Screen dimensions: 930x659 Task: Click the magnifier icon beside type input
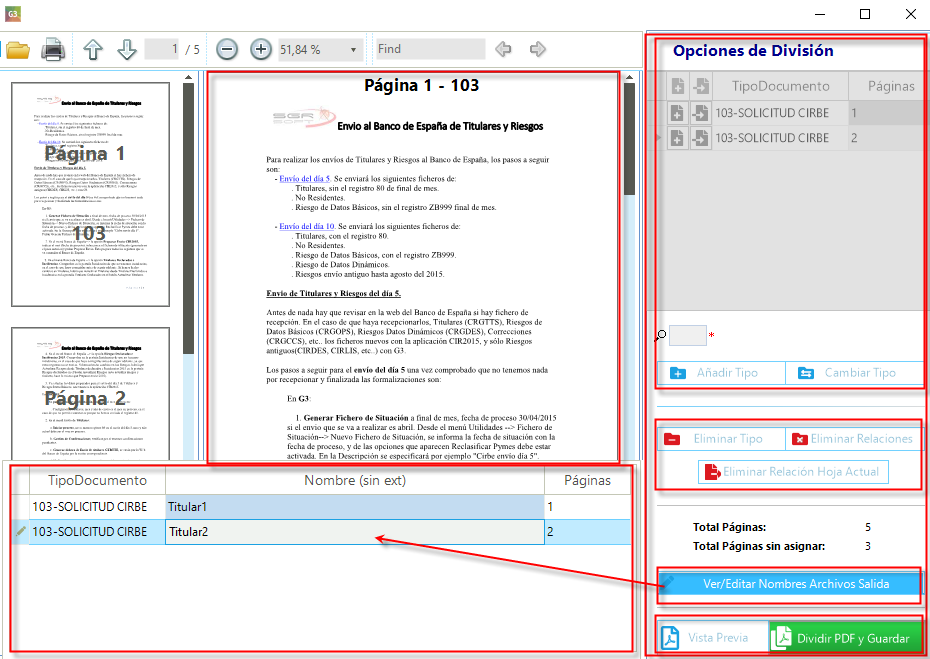(x=660, y=336)
